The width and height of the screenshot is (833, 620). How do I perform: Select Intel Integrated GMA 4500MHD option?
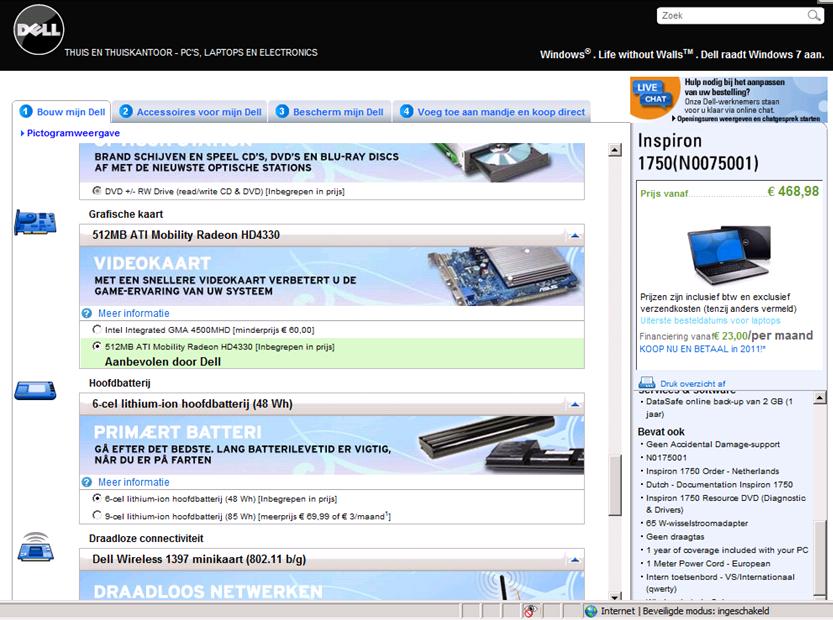97,329
